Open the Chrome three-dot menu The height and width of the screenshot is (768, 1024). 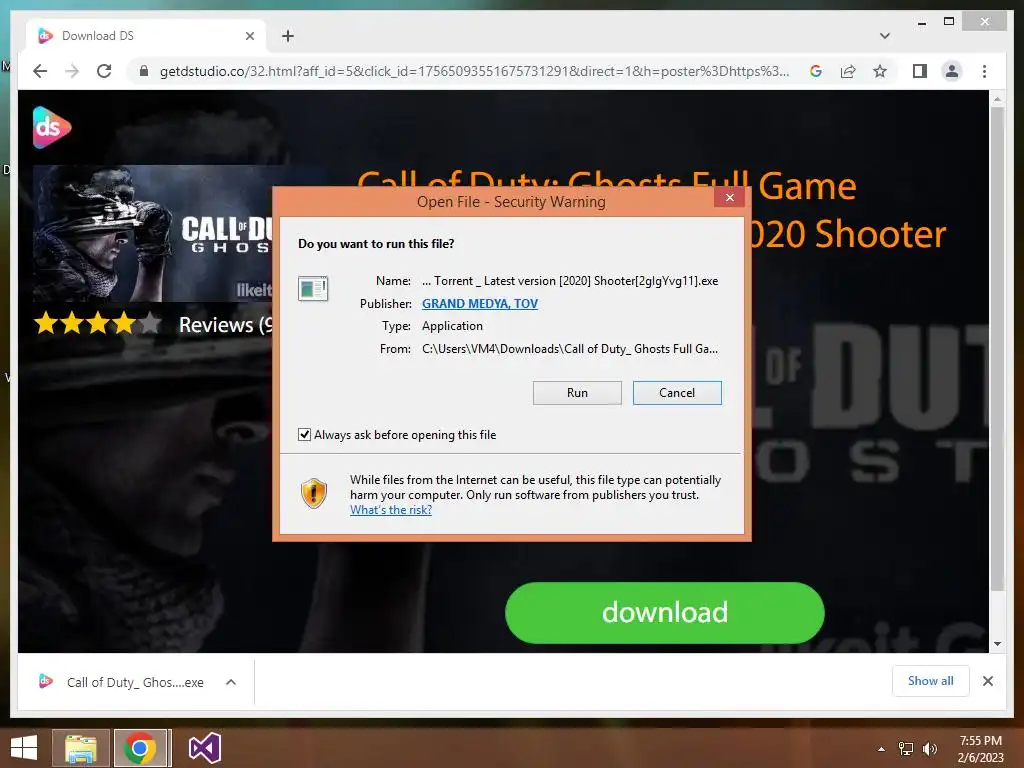point(984,71)
